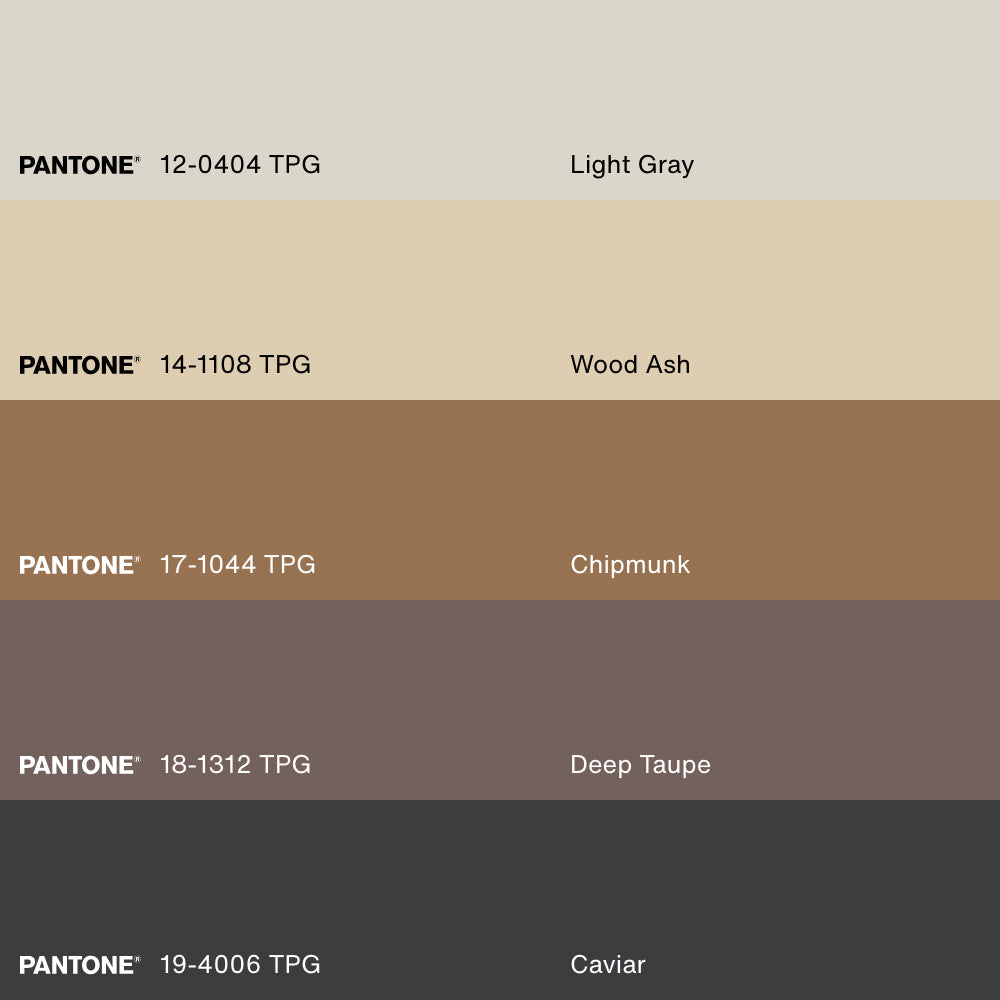The width and height of the screenshot is (1000, 1000).
Task: Click the code 19-4006 TPG
Action: [240, 965]
